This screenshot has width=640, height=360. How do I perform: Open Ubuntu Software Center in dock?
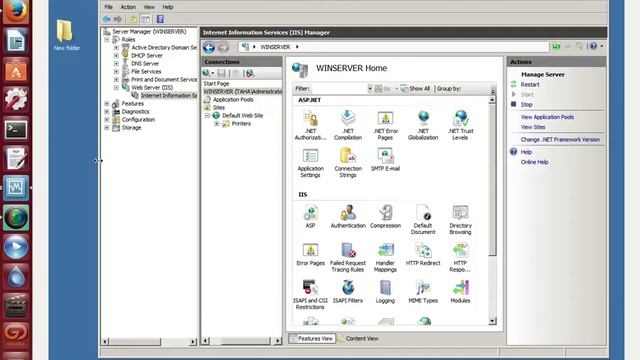[16, 70]
